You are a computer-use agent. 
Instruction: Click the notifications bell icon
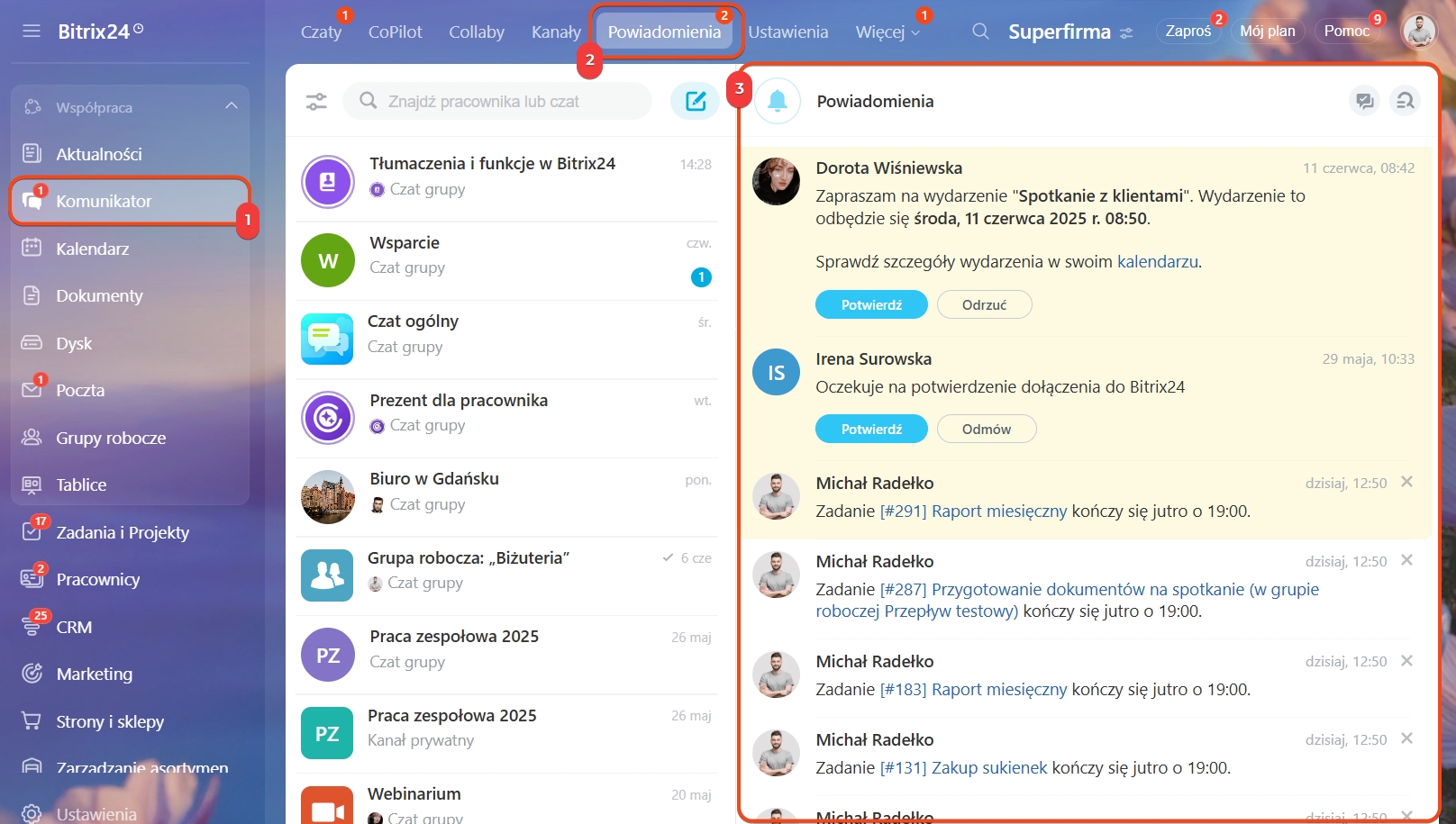click(x=778, y=101)
